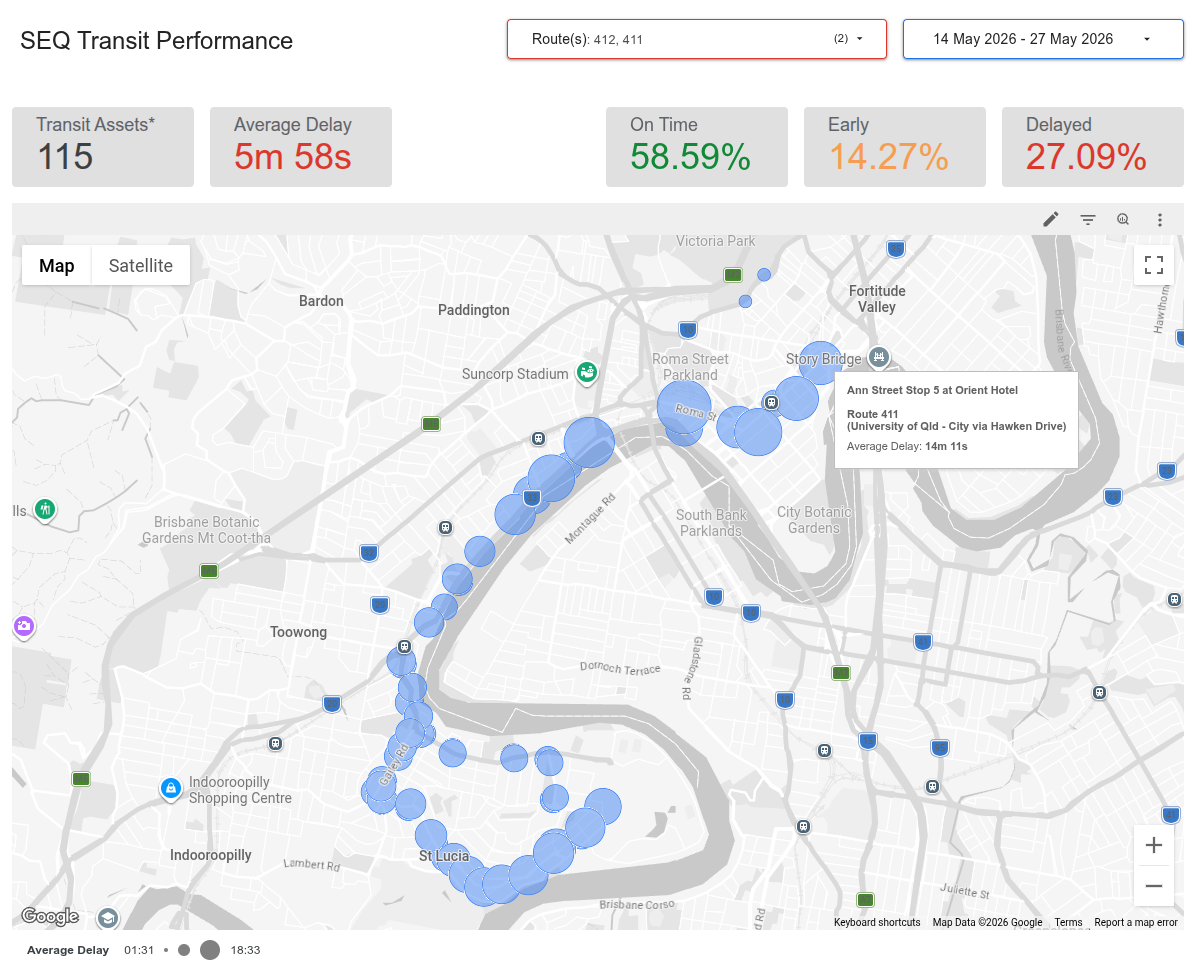Click the Suncorp Stadium green marker
This screenshot has height=969, width=1193.
tap(587, 373)
